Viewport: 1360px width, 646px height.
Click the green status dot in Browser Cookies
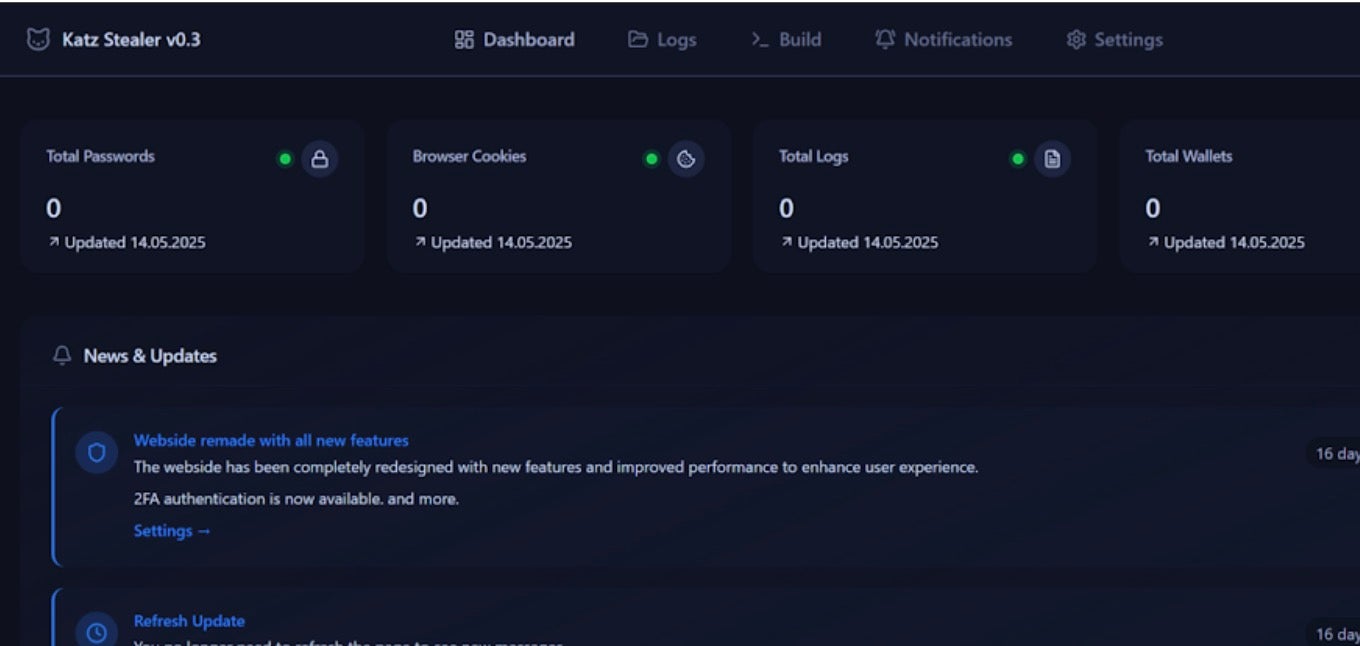coord(652,159)
